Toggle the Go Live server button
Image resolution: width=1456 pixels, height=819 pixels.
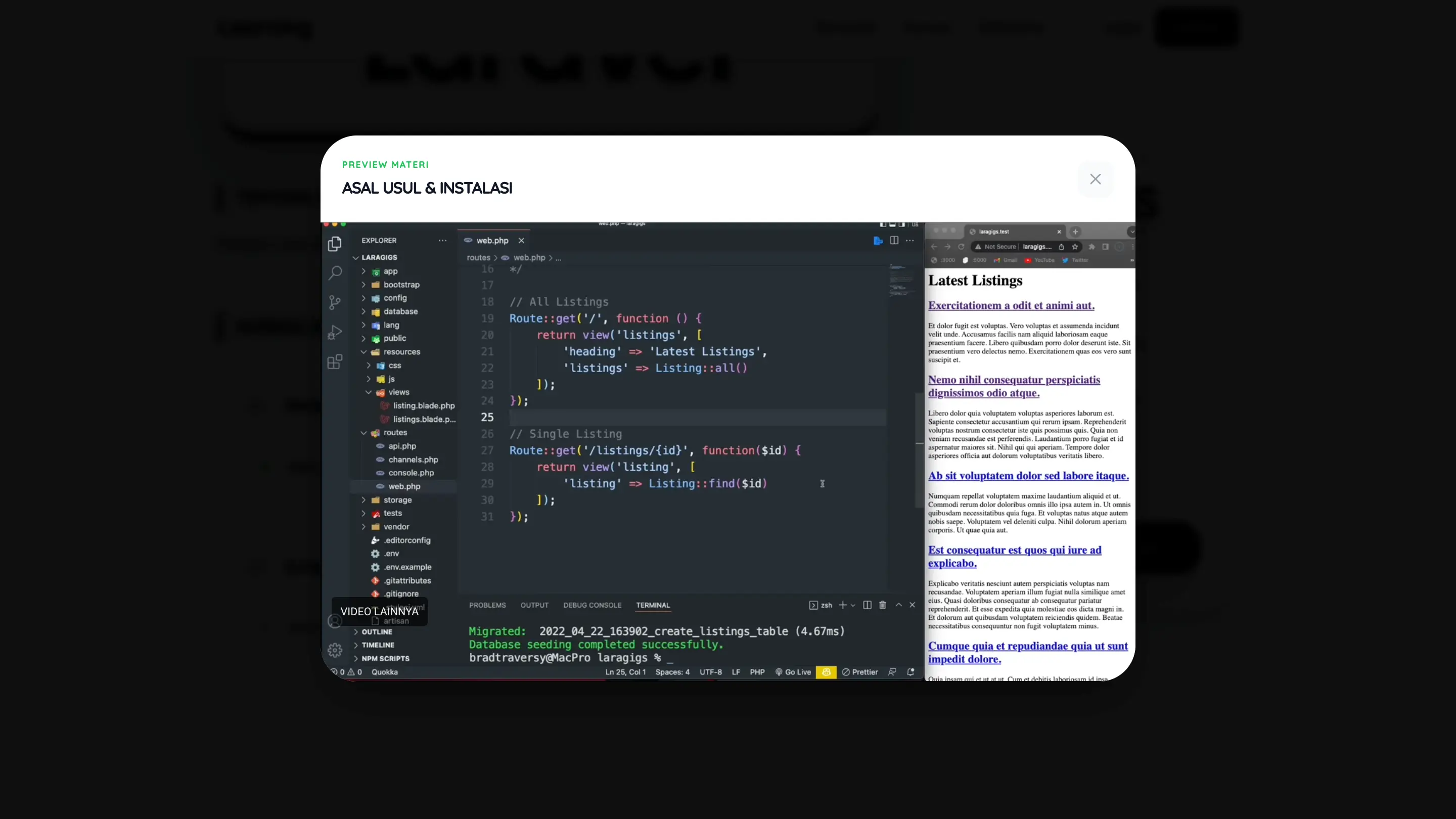(793, 672)
